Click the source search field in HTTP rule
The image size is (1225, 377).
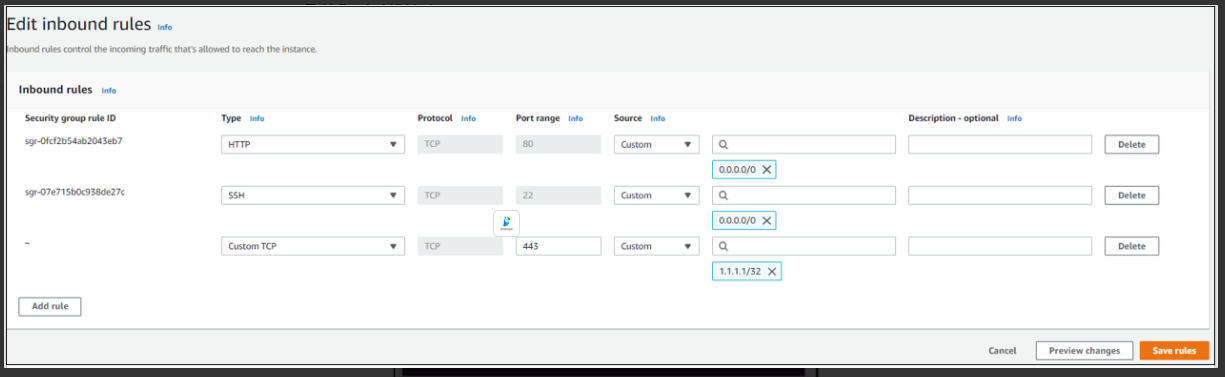(804, 144)
